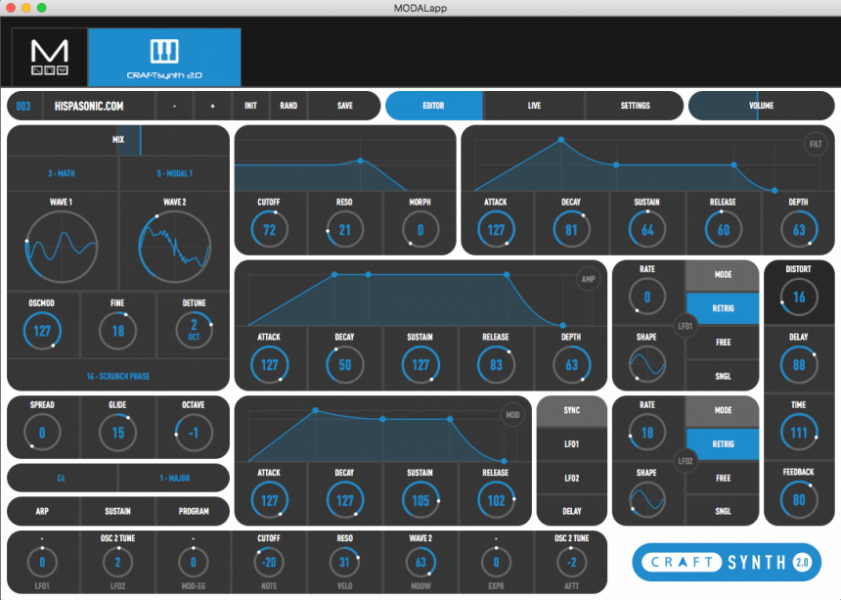
Task: Click the Craft Synth 2.0 badge bottom right
Action: [x=724, y=562]
